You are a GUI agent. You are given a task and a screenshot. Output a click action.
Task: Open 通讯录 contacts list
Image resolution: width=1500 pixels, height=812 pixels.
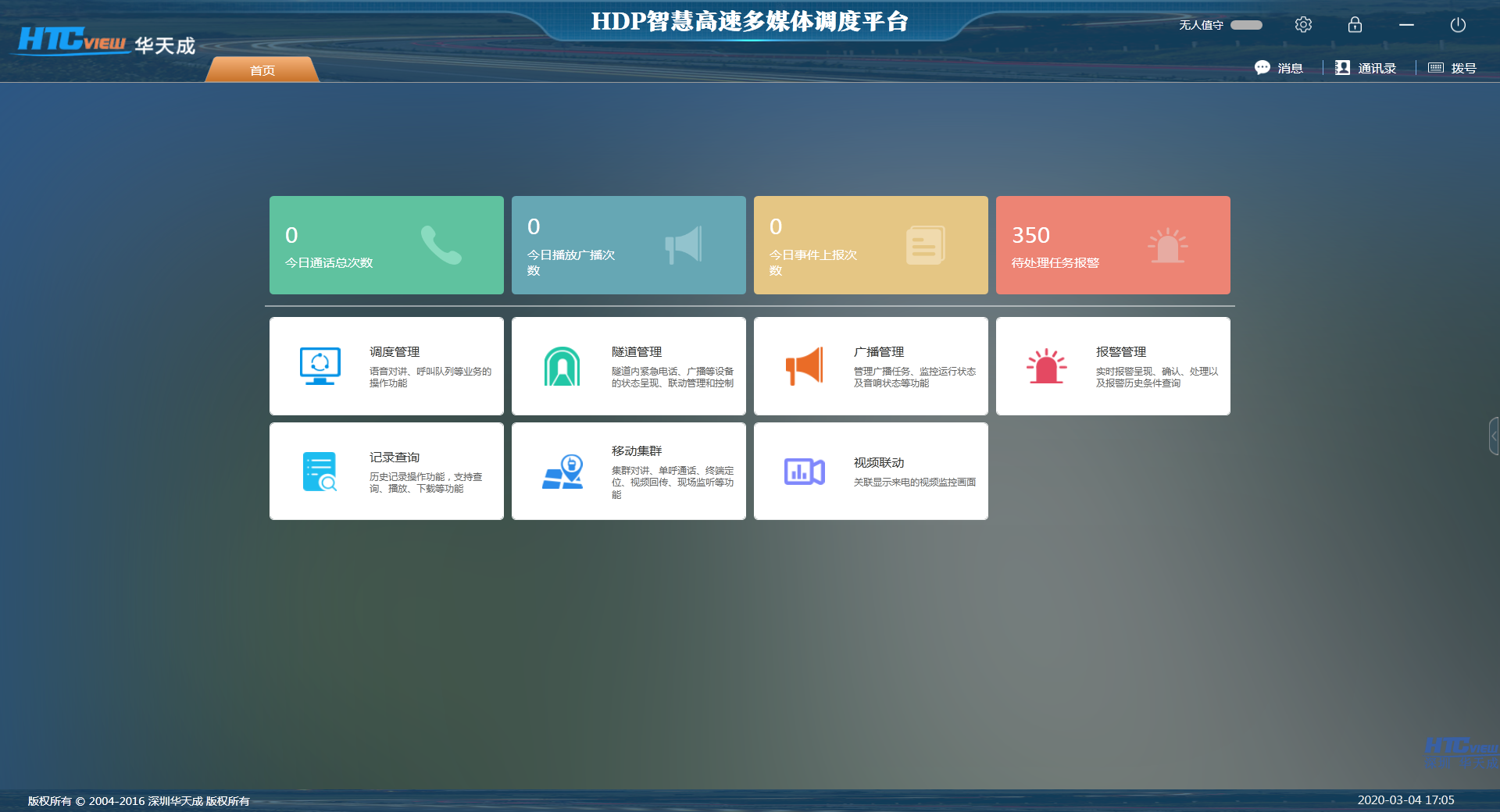[1366, 68]
